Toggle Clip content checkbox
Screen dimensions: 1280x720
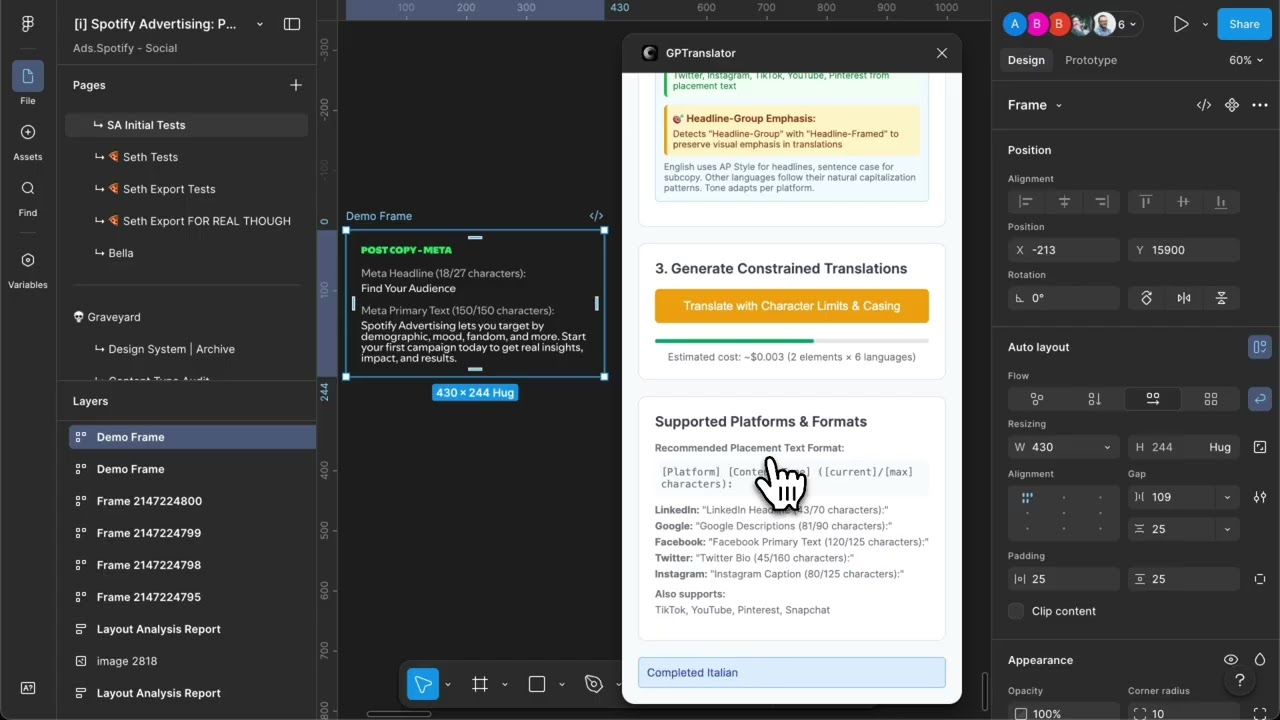click(1016, 611)
